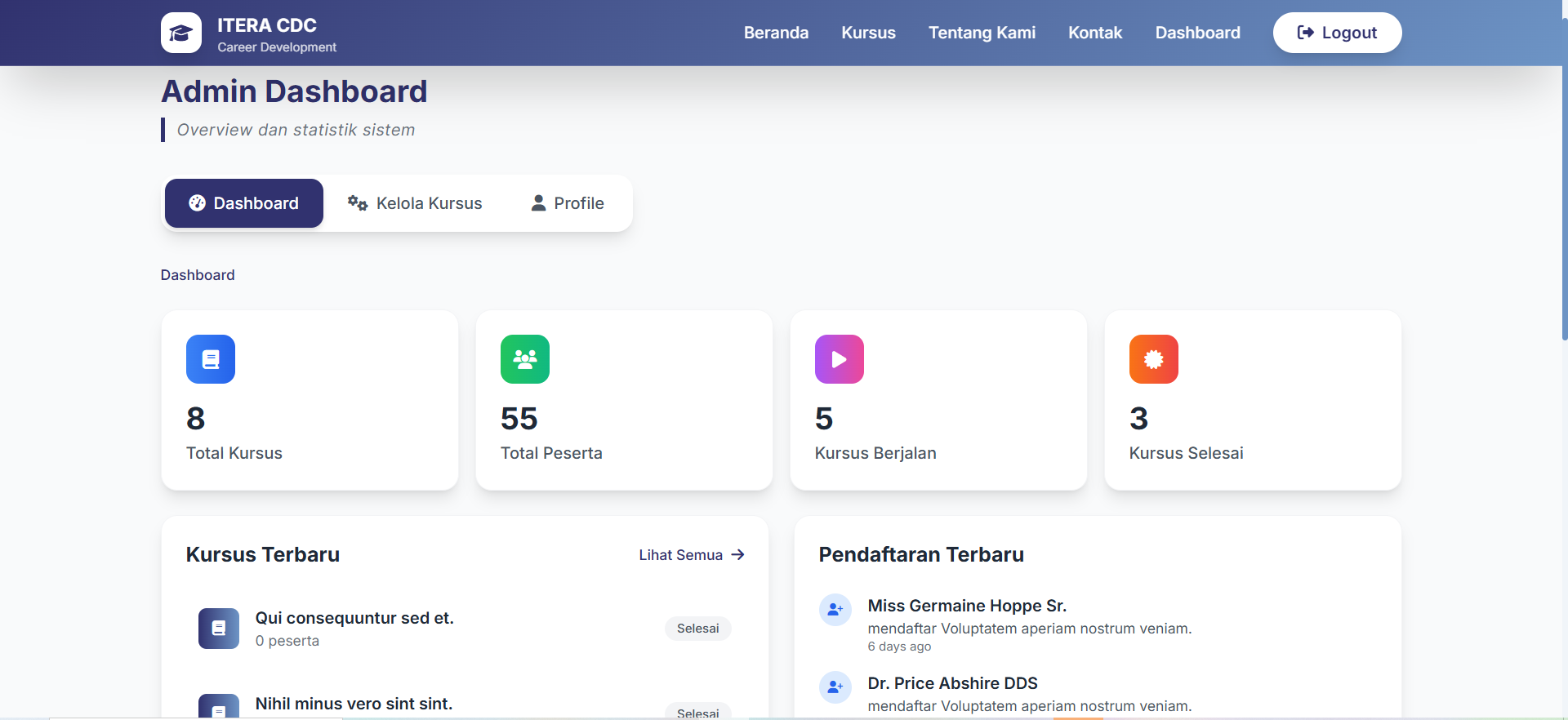Click the 3 Kursus Selesai value
Screen dimensions: 1568x720
[x=1139, y=419]
